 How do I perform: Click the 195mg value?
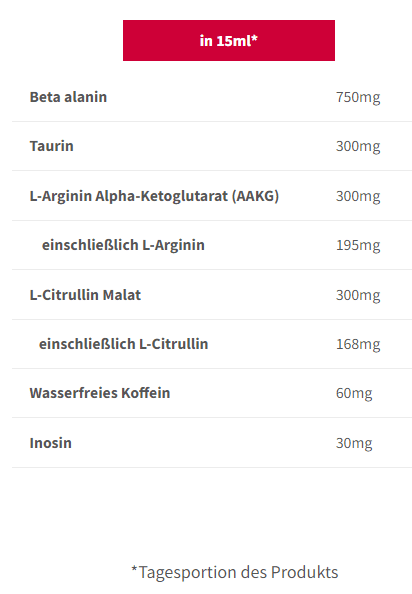pos(358,245)
